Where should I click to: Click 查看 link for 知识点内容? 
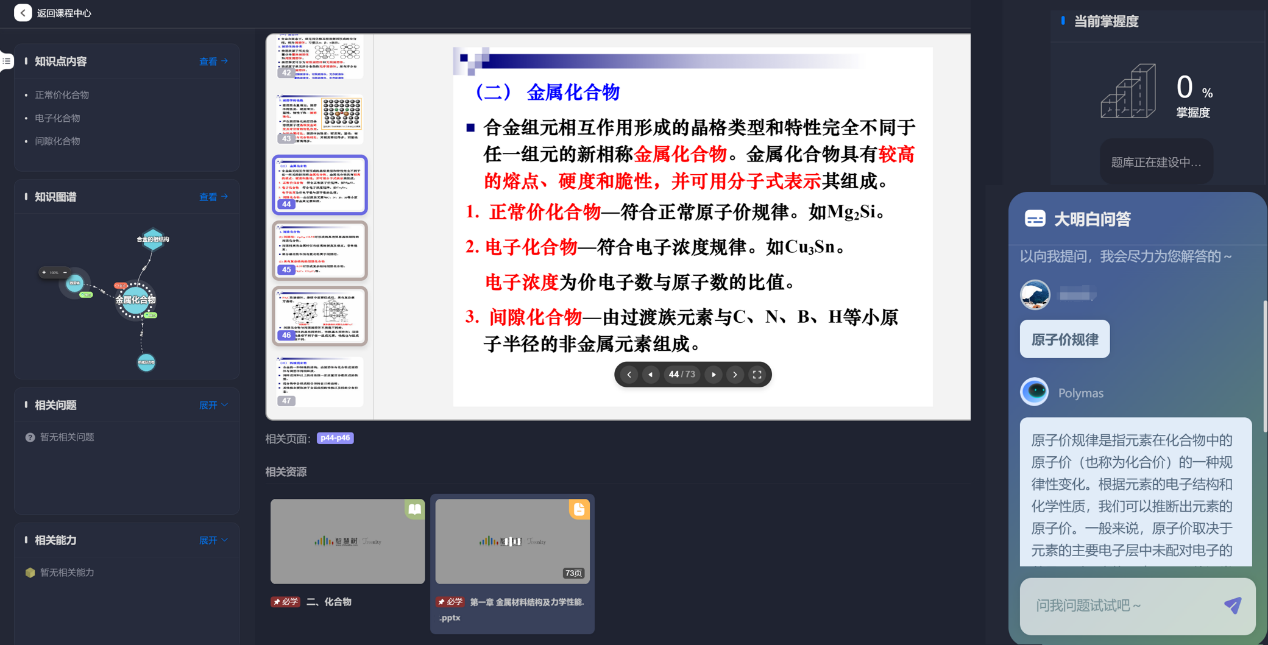pos(213,61)
